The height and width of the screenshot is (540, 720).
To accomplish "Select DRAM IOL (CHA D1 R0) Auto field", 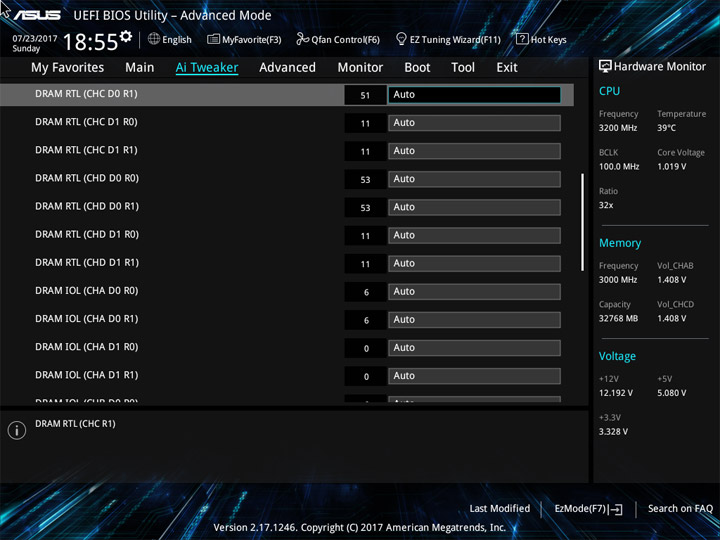I will pos(474,348).
